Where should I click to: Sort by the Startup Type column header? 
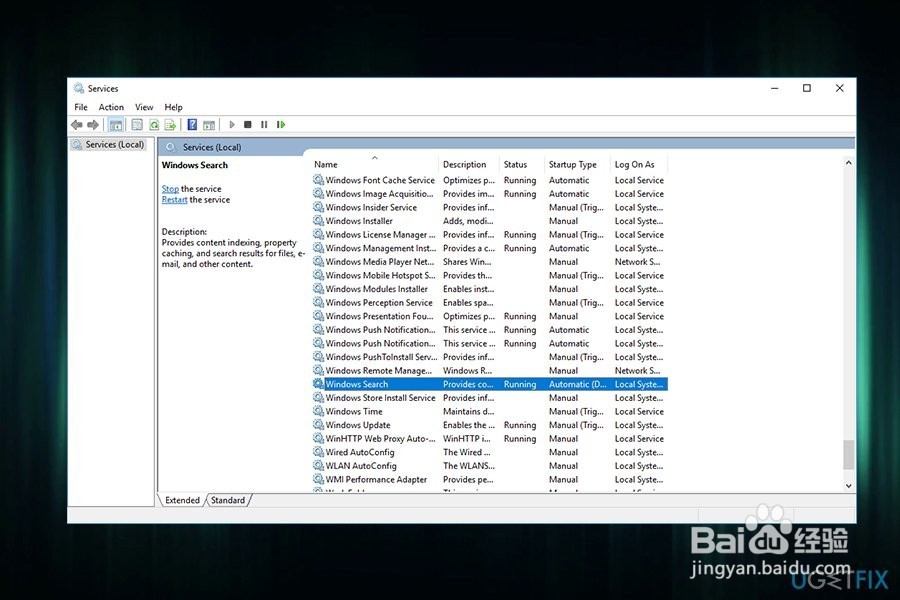click(x=577, y=164)
